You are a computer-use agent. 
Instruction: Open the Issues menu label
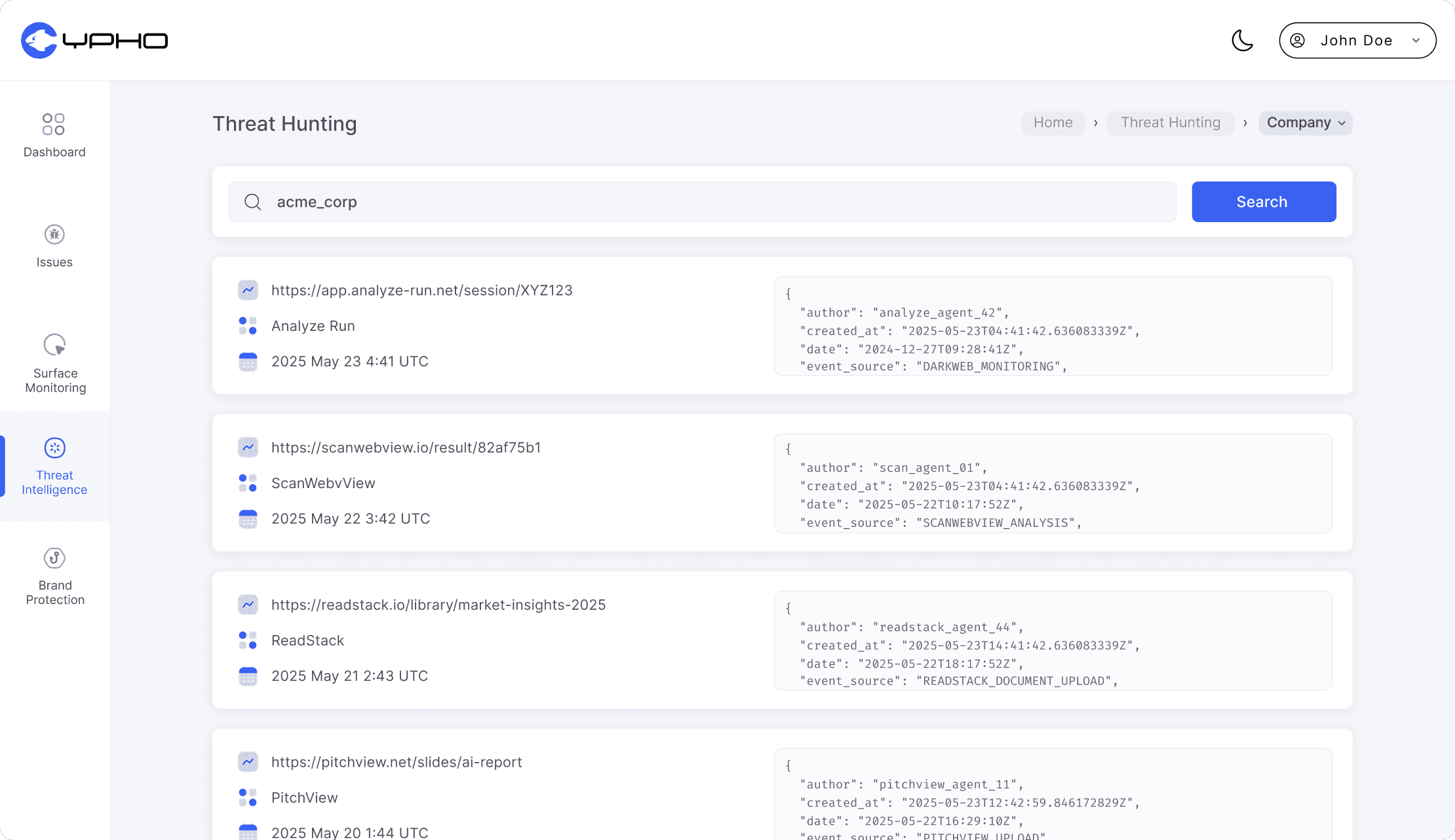point(54,262)
